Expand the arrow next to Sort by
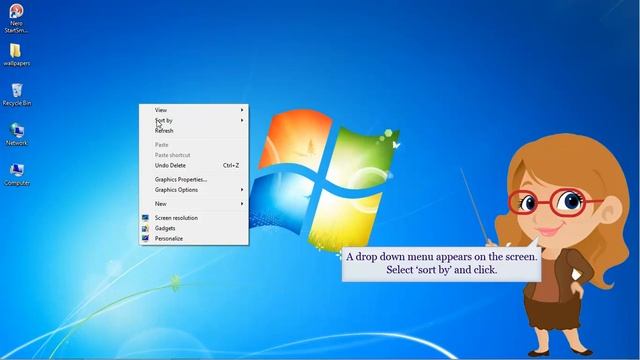The height and width of the screenshot is (360, 640). tap(242, 120)
